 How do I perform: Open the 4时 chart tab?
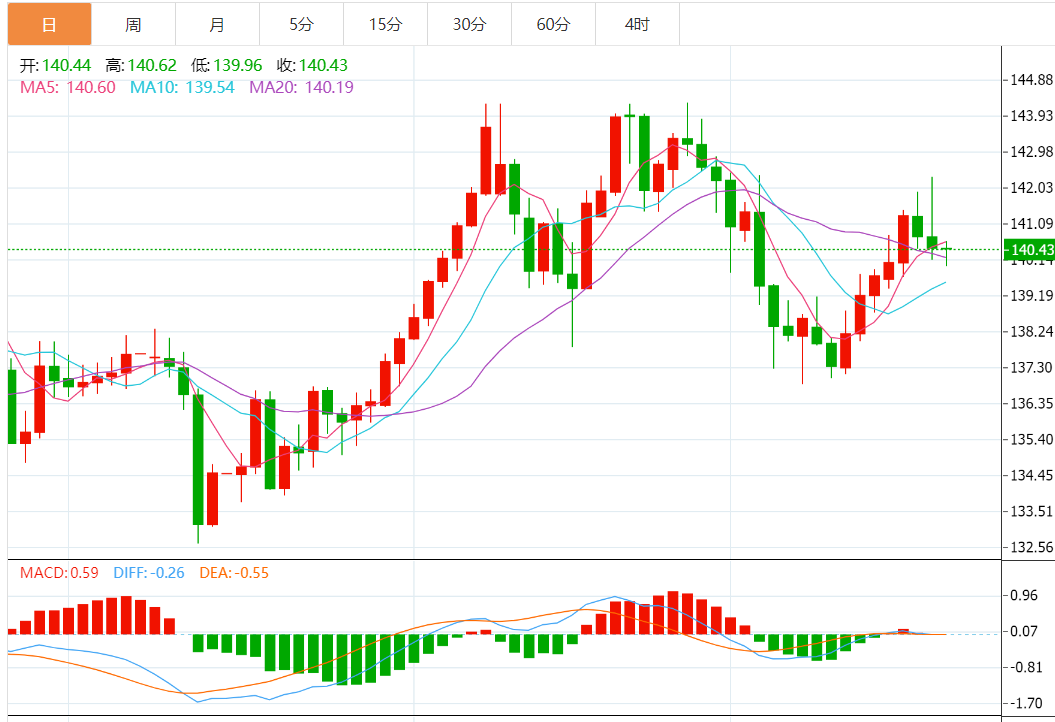tap(638, 24)
